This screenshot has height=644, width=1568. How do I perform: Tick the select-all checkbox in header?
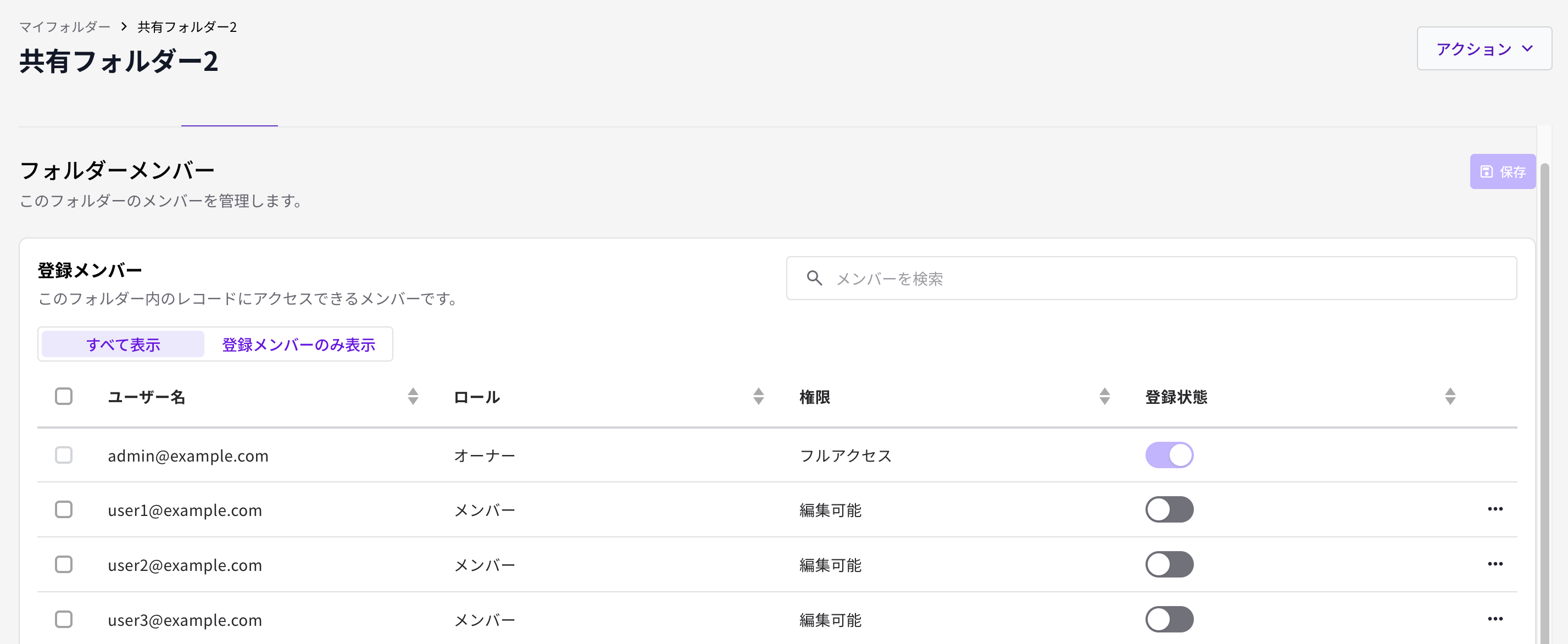pyautogui.click(x=64, y=396)
